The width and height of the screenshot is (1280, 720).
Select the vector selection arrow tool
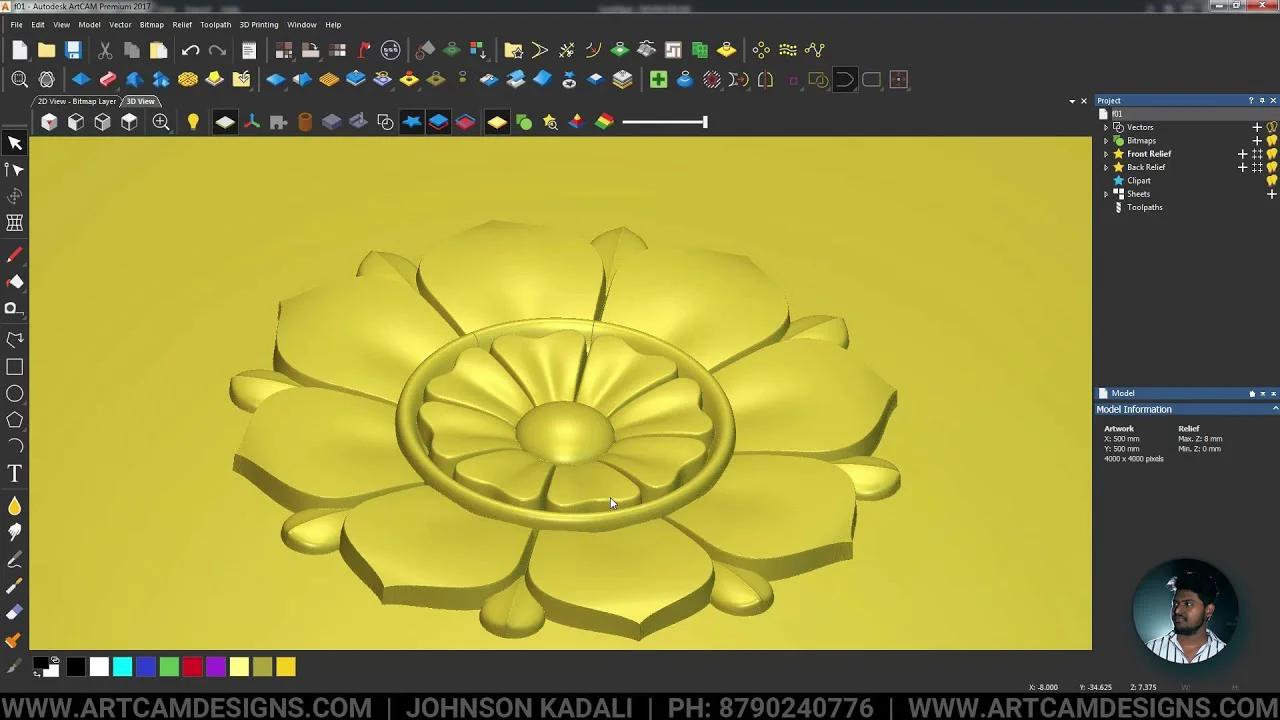pyautogui.click(x=15, y=143)
